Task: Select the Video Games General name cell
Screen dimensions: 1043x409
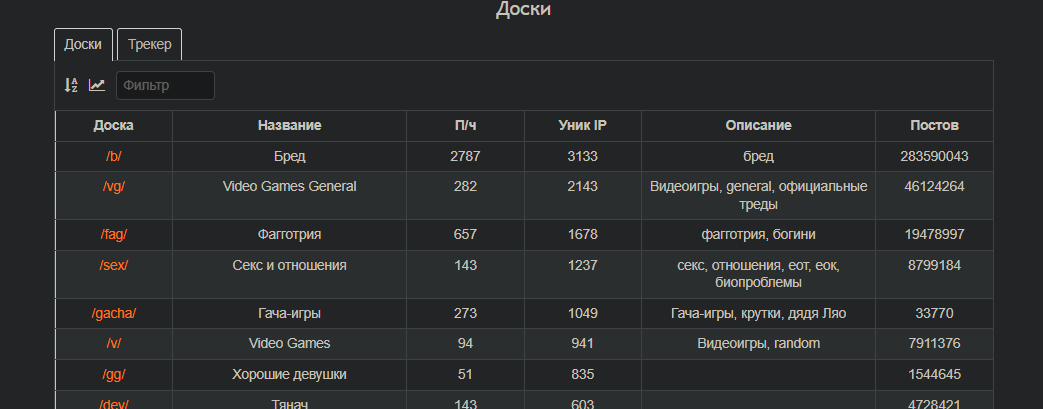Action: [x=289, y=187]
